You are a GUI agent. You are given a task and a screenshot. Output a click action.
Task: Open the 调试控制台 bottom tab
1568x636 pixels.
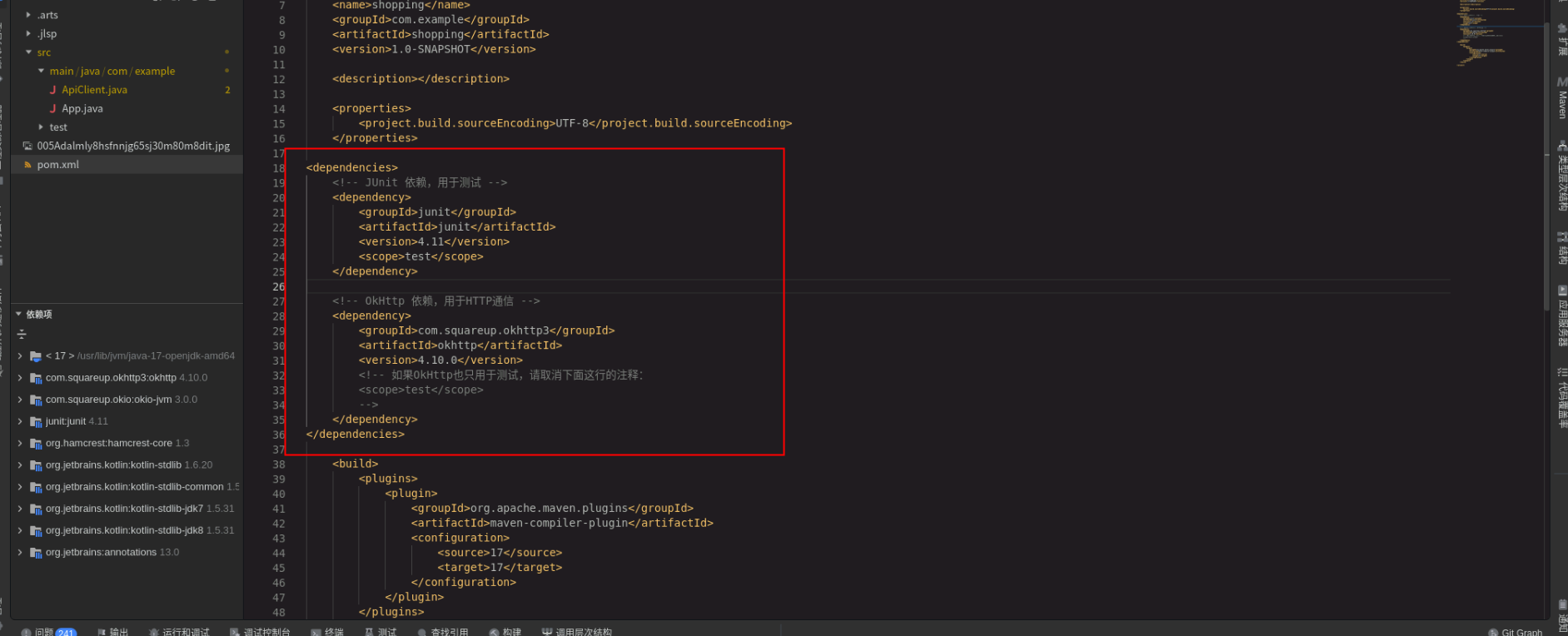[x=260, y=632]
